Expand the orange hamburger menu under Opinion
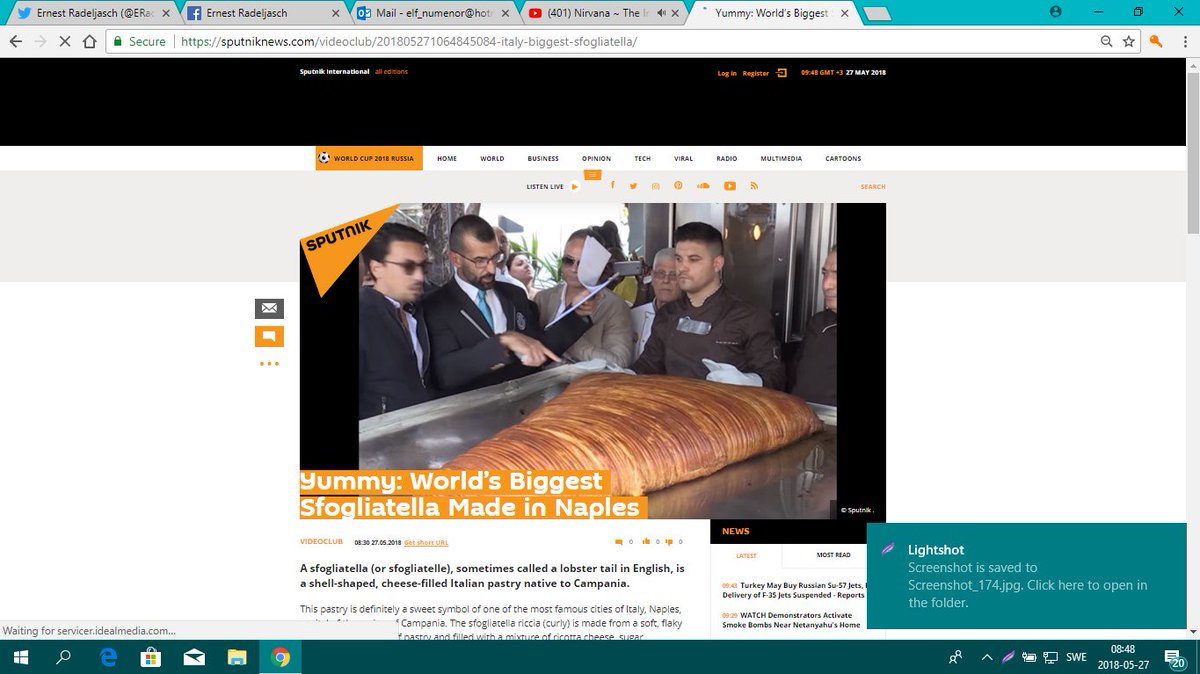 [x=593, y=175]
